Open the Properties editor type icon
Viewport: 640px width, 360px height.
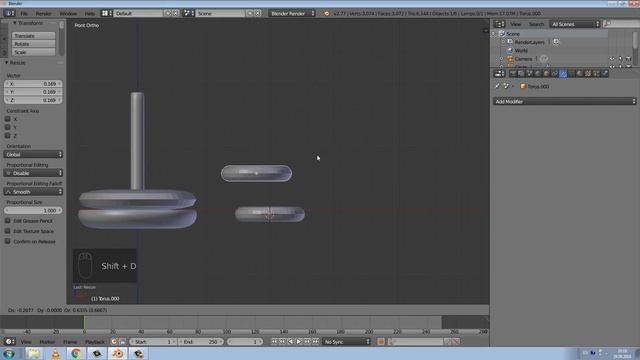pyautogui.click(x=499, y=73)
